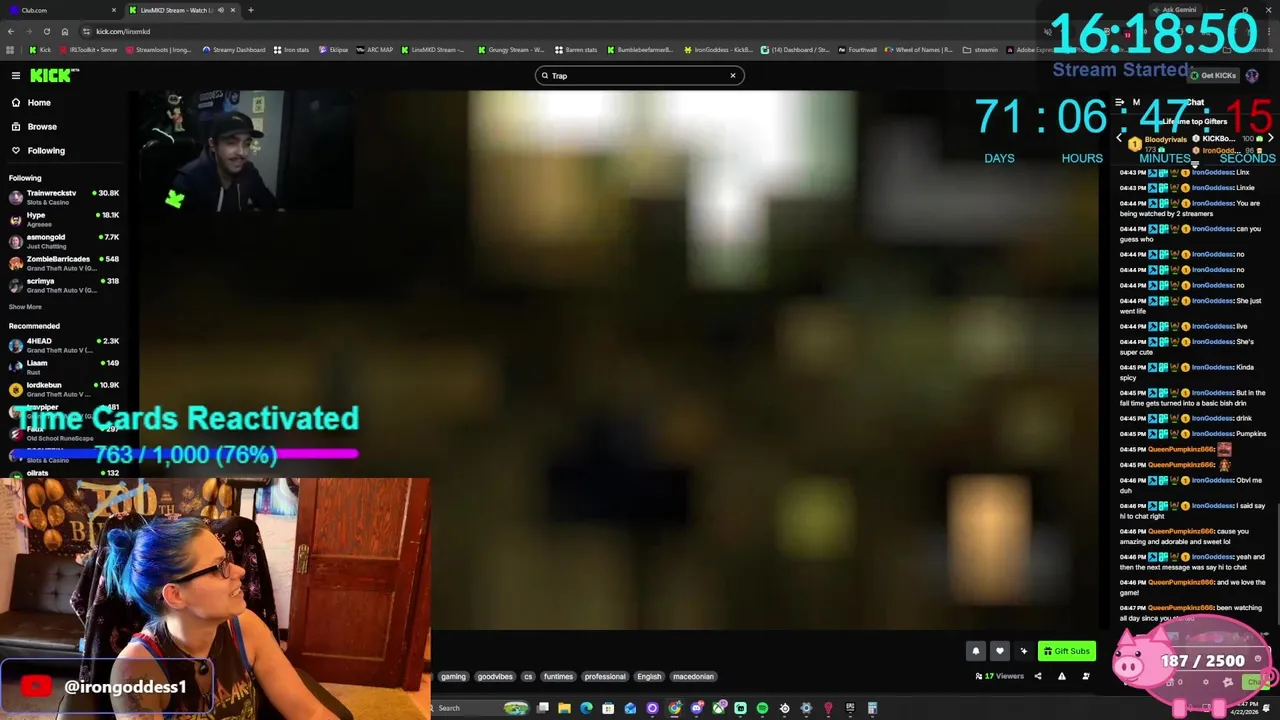Screen dimensions: 1280x720
Task: Click the report warning triangle icon
Action: click(1061, 676)
